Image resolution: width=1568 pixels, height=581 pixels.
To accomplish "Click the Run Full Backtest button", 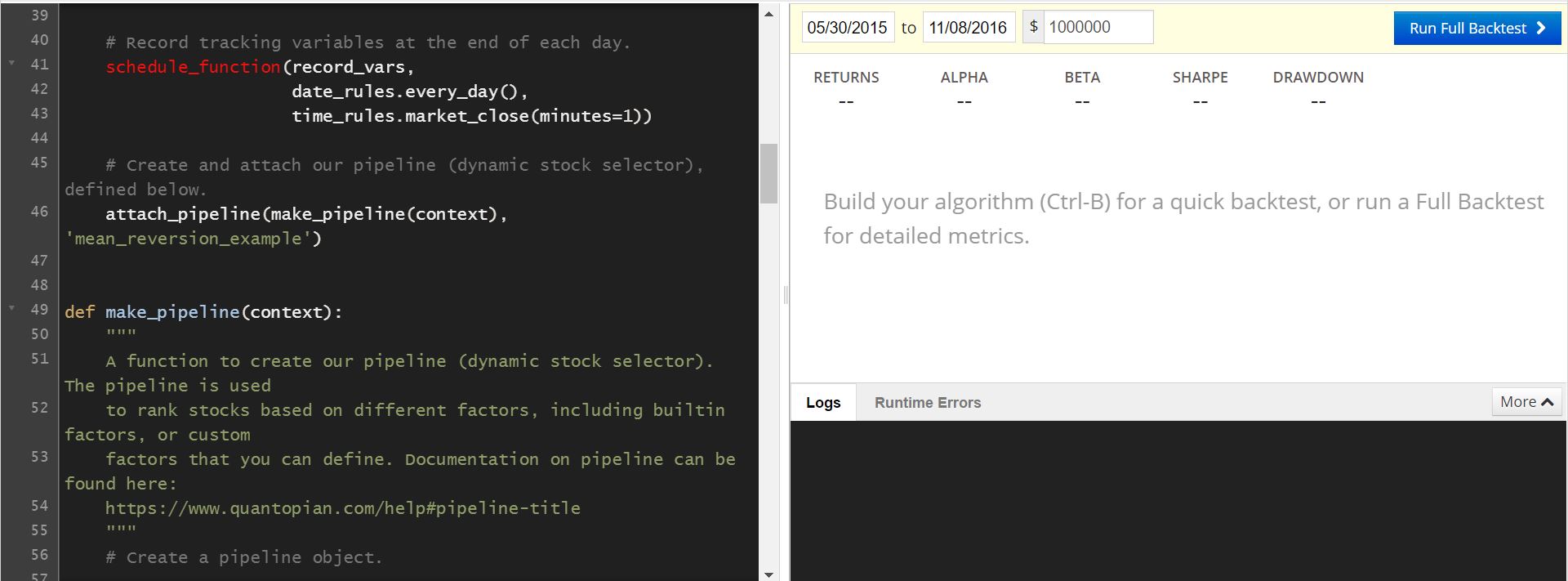I will (1477, 28).
